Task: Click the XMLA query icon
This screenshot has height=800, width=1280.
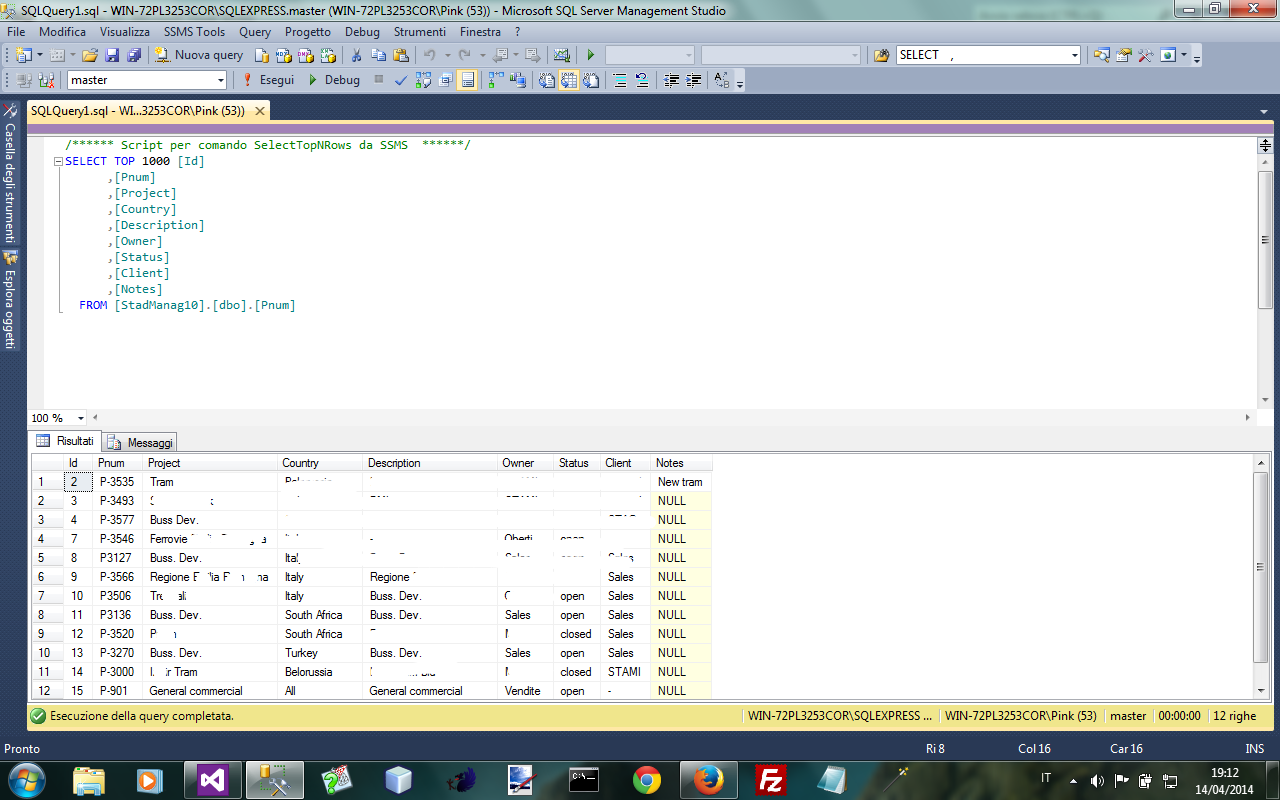Action: click(327, 55)
